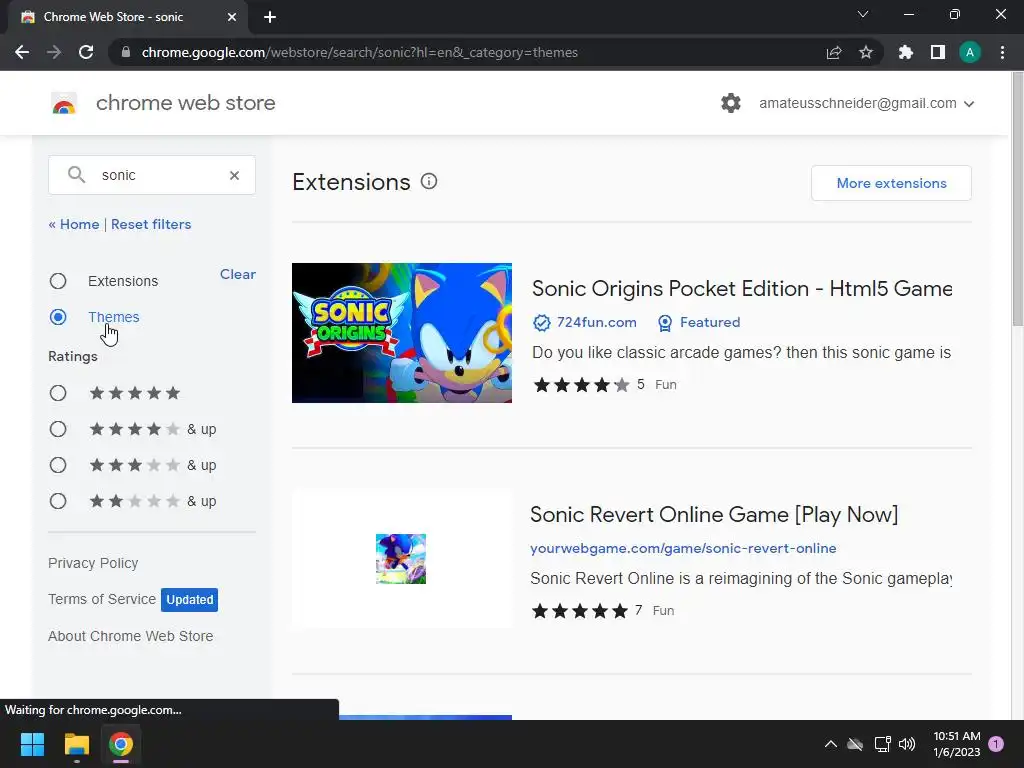Open Sonic Revert Online Game title

point(714,515)
